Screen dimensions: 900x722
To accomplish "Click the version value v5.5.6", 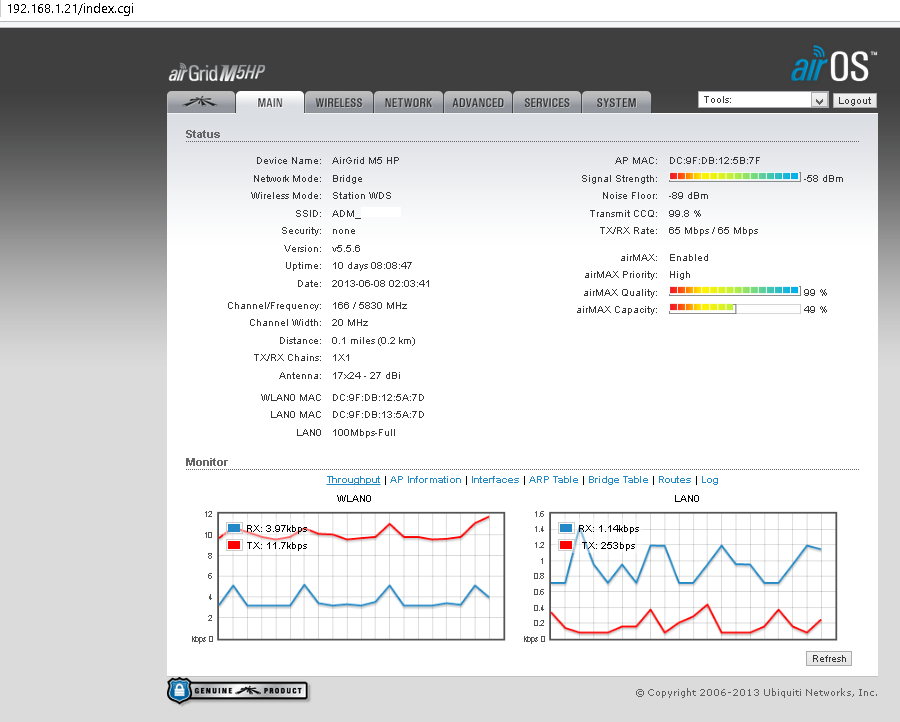I will click(346, 249).
